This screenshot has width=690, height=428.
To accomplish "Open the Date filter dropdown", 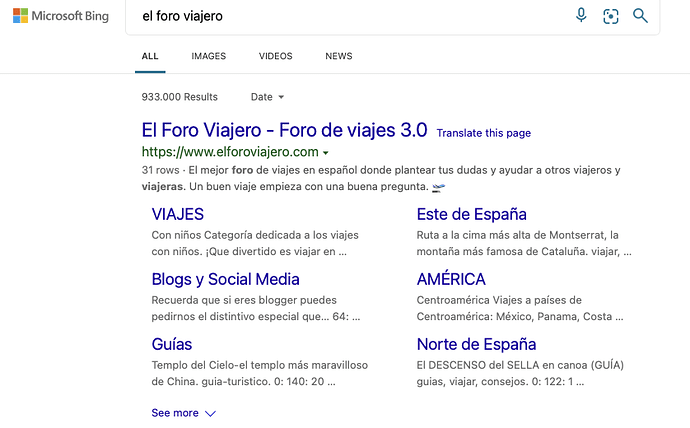I will [x=267, y=97].
